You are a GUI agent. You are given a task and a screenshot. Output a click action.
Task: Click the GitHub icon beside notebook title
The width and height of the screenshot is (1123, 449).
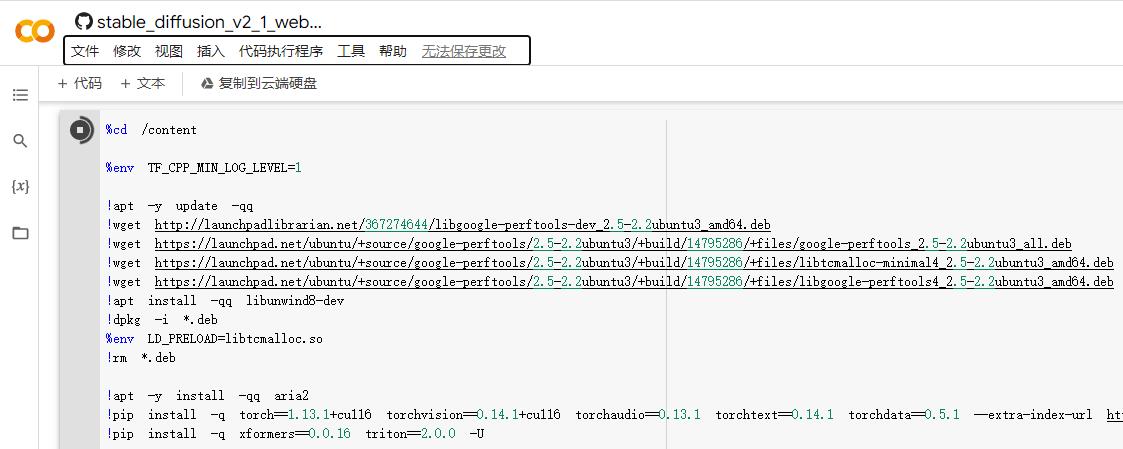pos(84,21)
